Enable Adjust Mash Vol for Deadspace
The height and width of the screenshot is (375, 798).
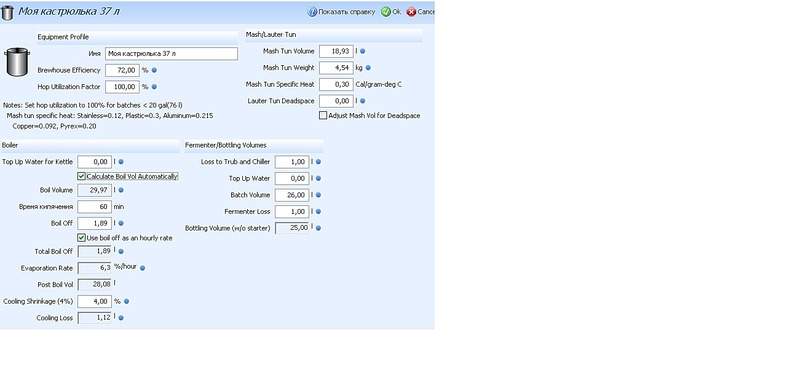point(323,116)
